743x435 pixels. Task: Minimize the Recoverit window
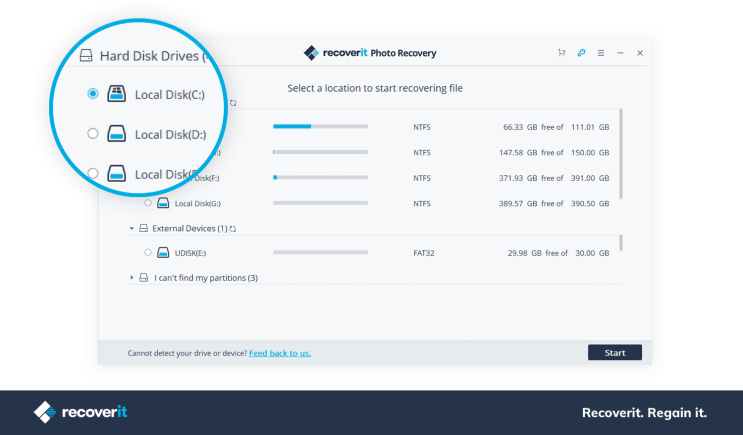(620, 53)
